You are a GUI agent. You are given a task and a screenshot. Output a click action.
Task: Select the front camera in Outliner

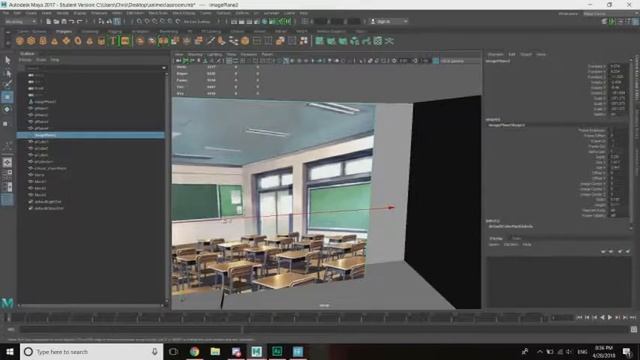(39, 88)
